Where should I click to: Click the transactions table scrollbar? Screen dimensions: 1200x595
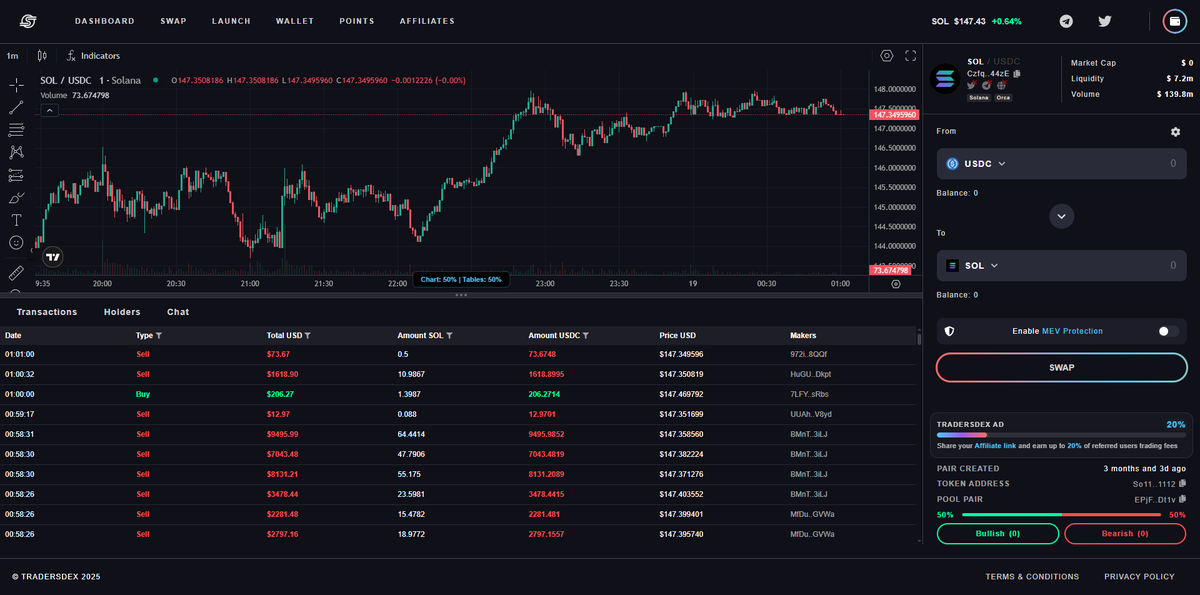(919, 339)
